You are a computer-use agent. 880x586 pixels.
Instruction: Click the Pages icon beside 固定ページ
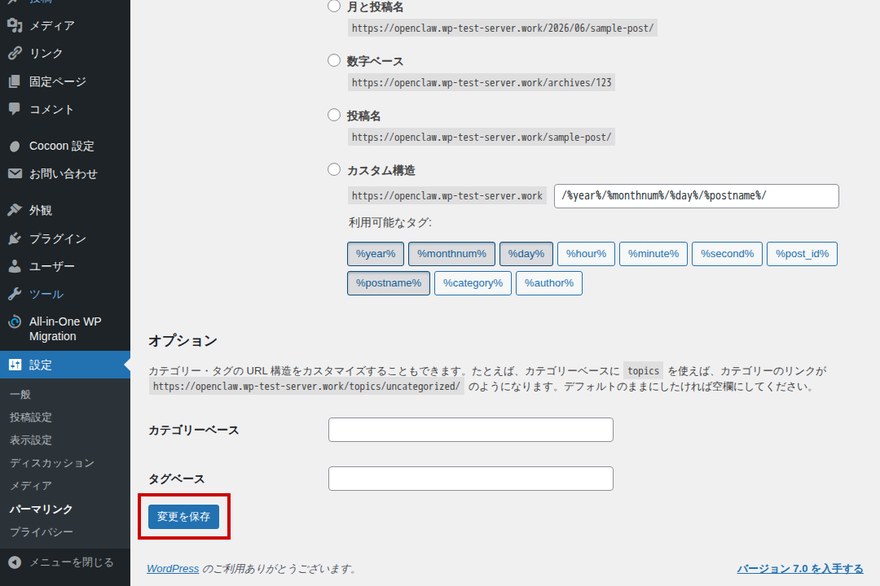15,81
